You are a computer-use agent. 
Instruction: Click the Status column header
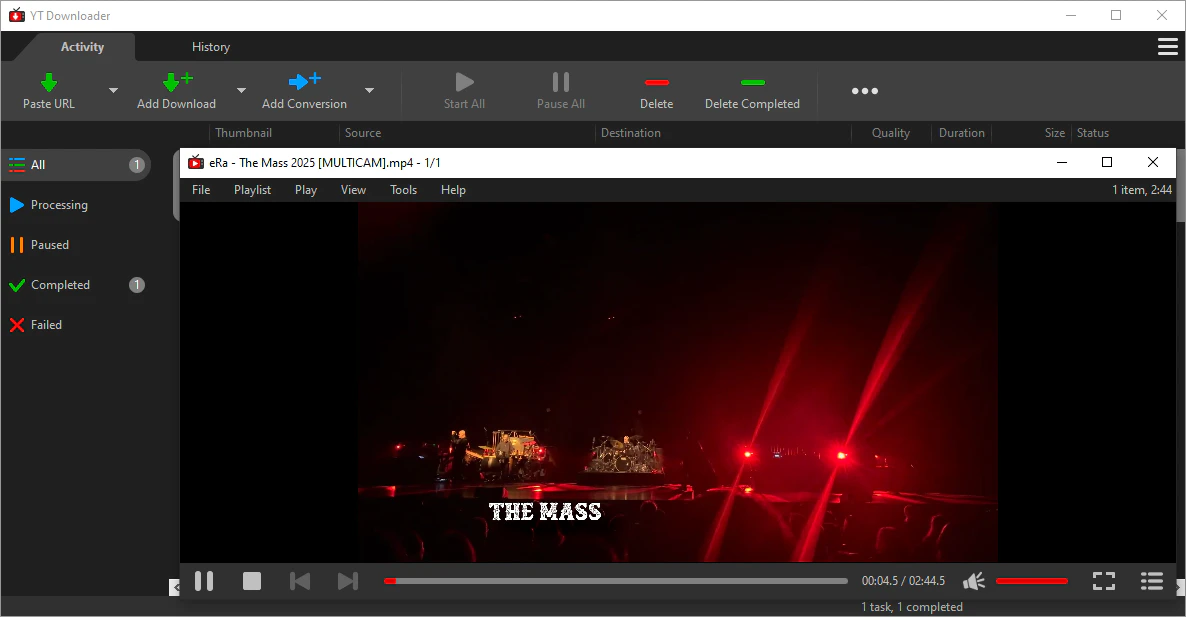click(x=1092, y=133)
